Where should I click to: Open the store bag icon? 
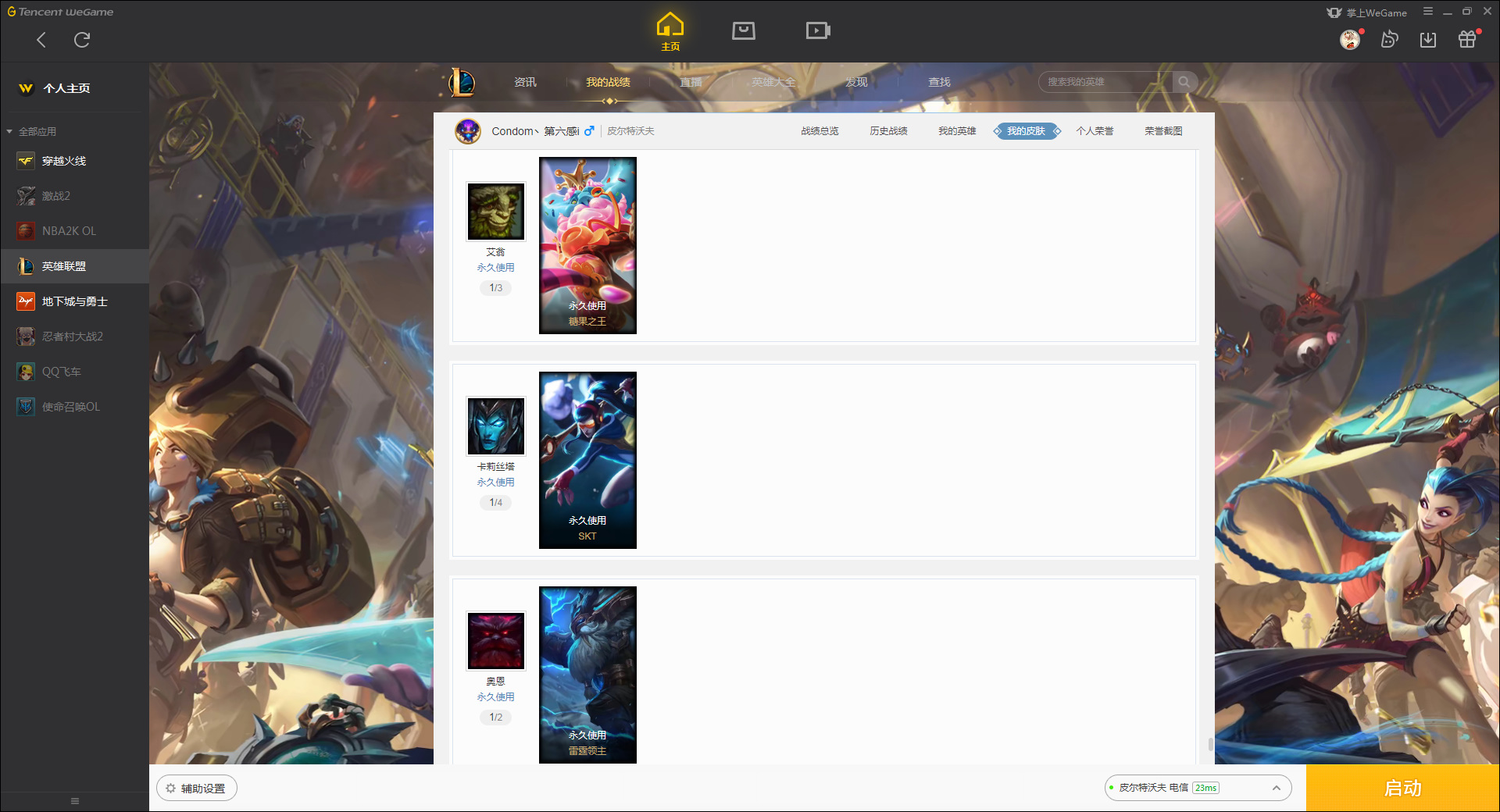point(744,30)
